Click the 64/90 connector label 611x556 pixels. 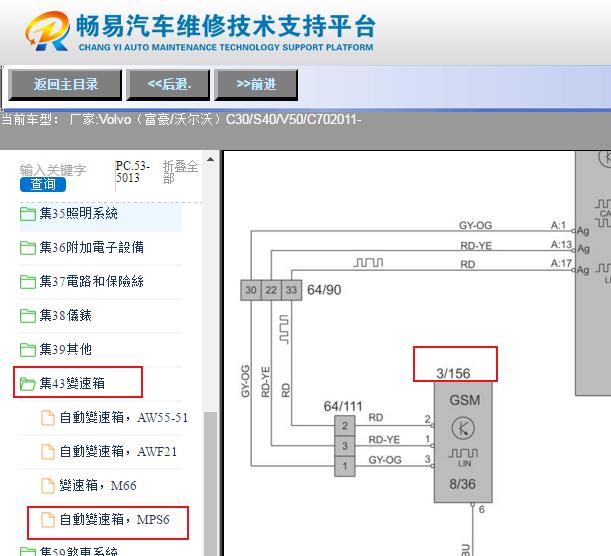coord(324,290)
